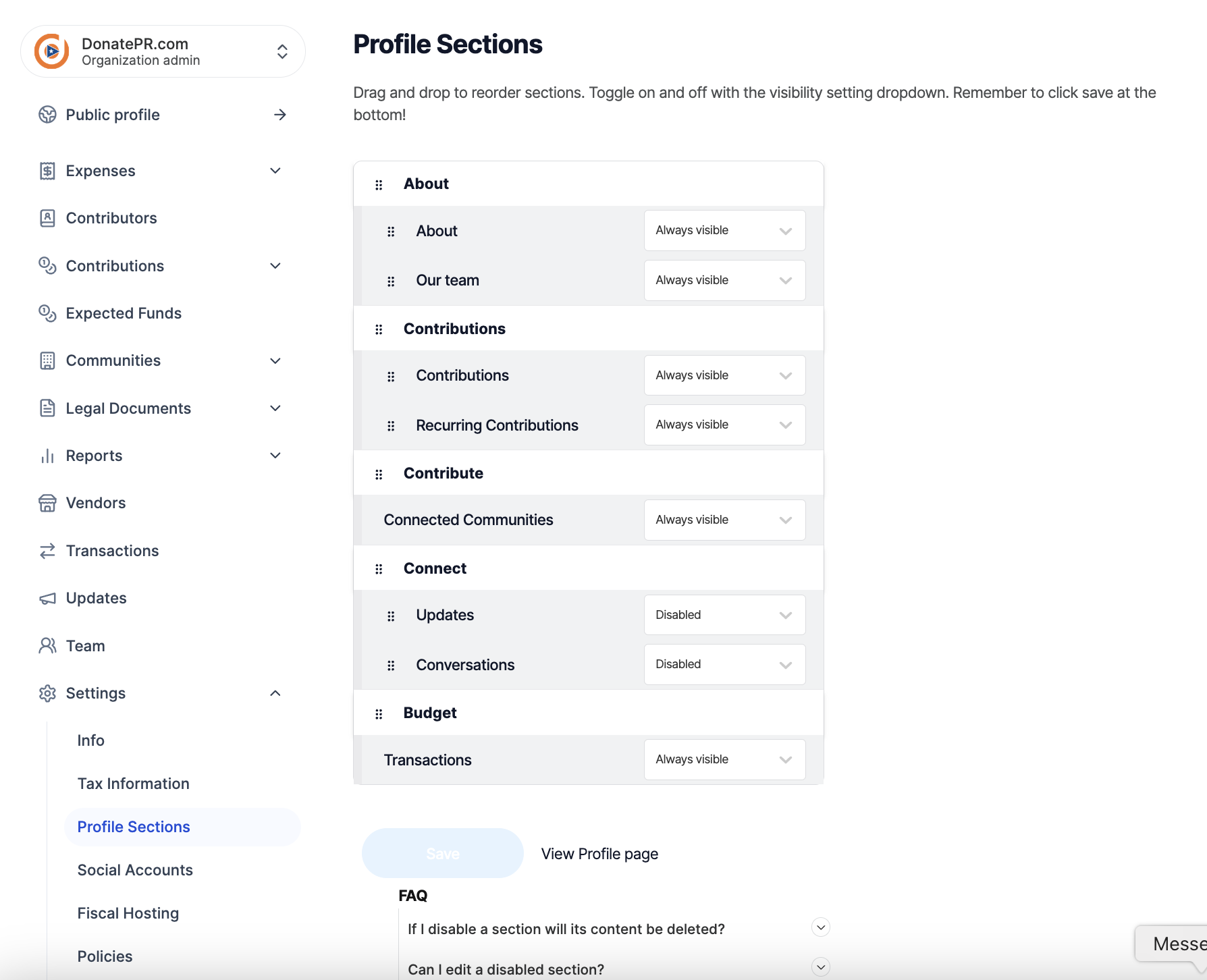Open visibility dropdown for Updates section
Screen dimensions: 1207x980
(x=724, y=615)
